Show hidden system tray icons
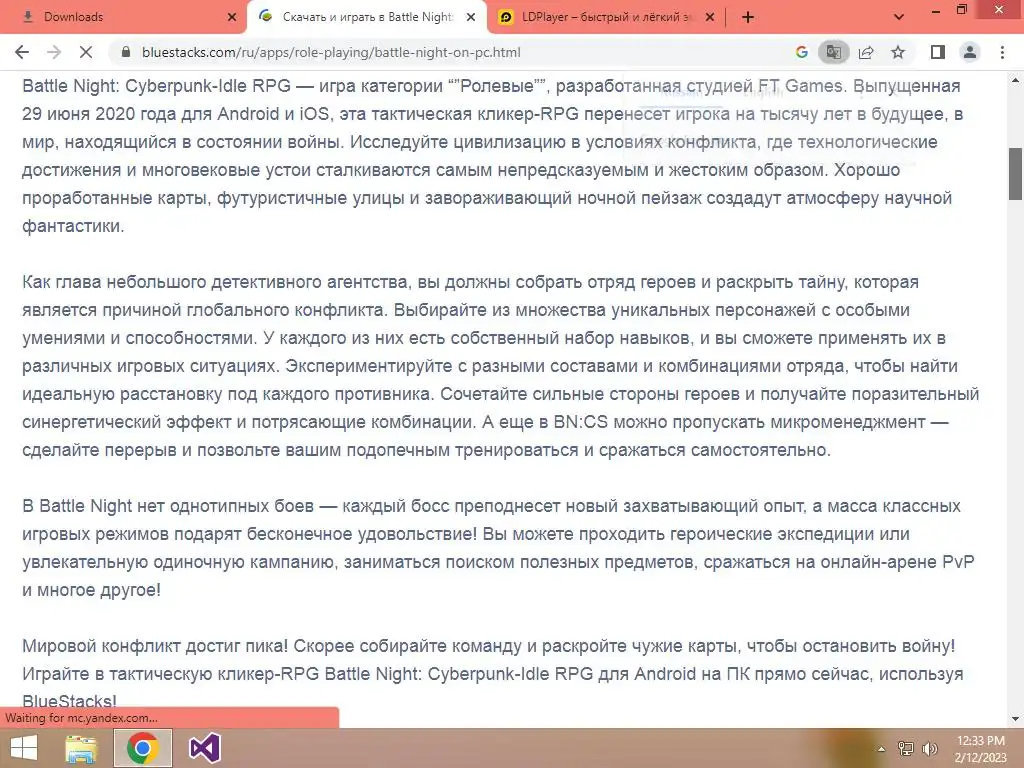The height and width of the screenshot is (768, 1024). [881, 749]
